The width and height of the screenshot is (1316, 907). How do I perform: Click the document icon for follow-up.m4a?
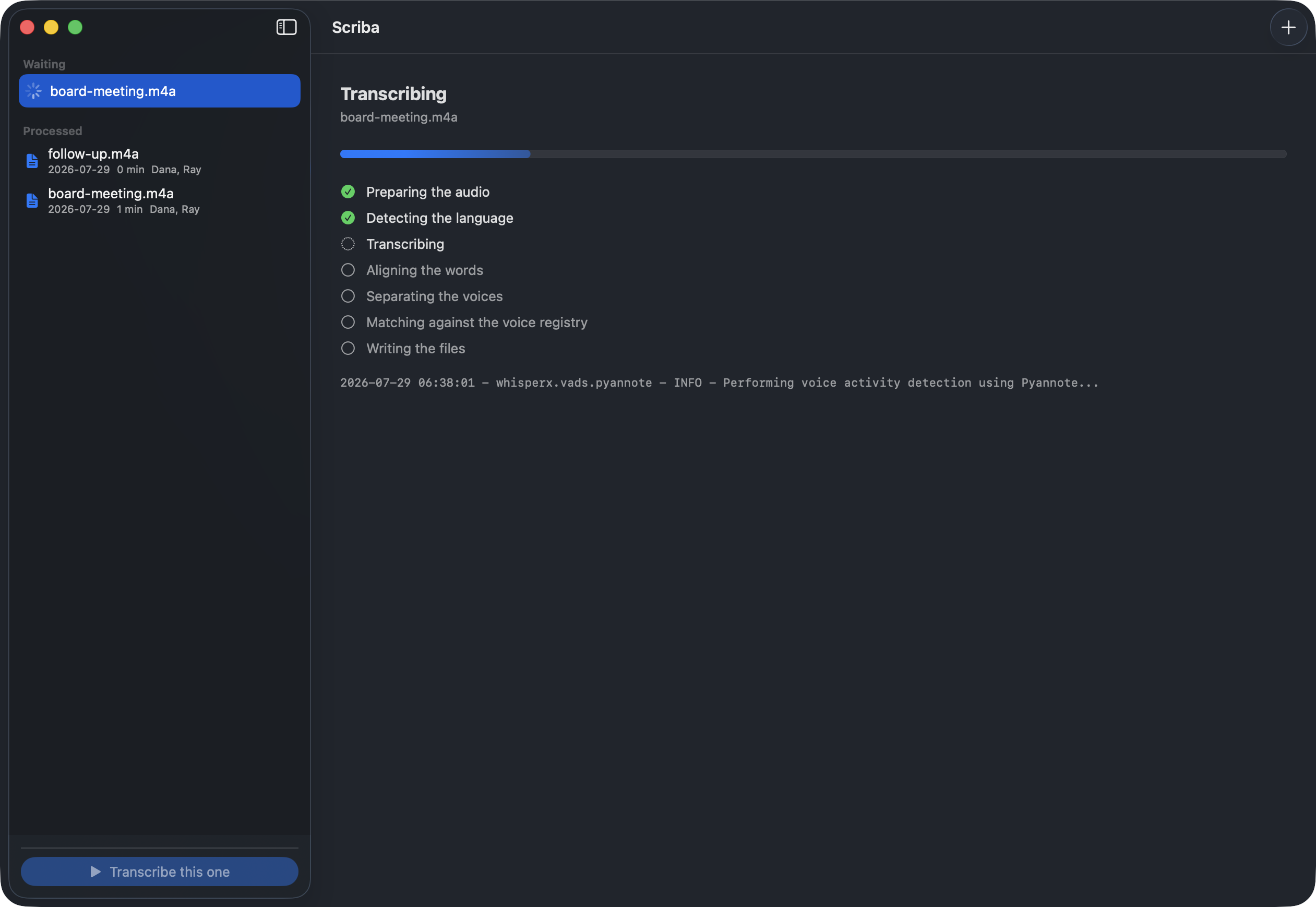[32, 161]
